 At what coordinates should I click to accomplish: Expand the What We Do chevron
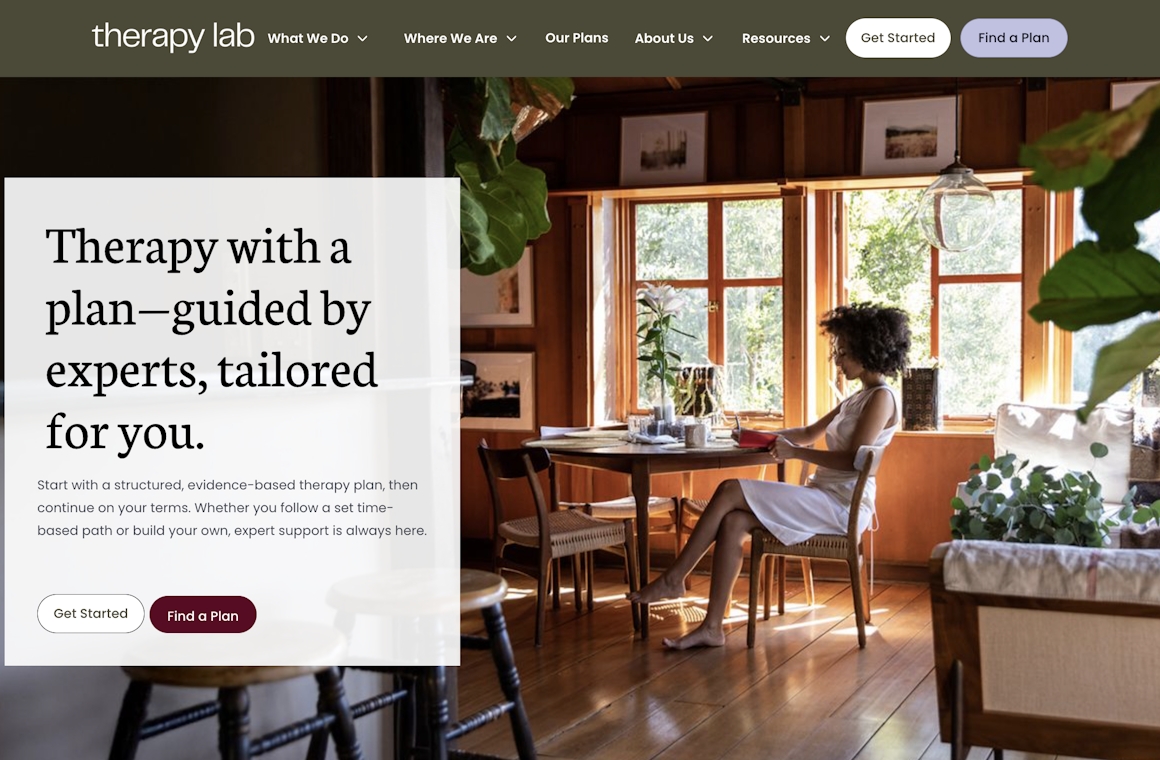coord(362,38)
